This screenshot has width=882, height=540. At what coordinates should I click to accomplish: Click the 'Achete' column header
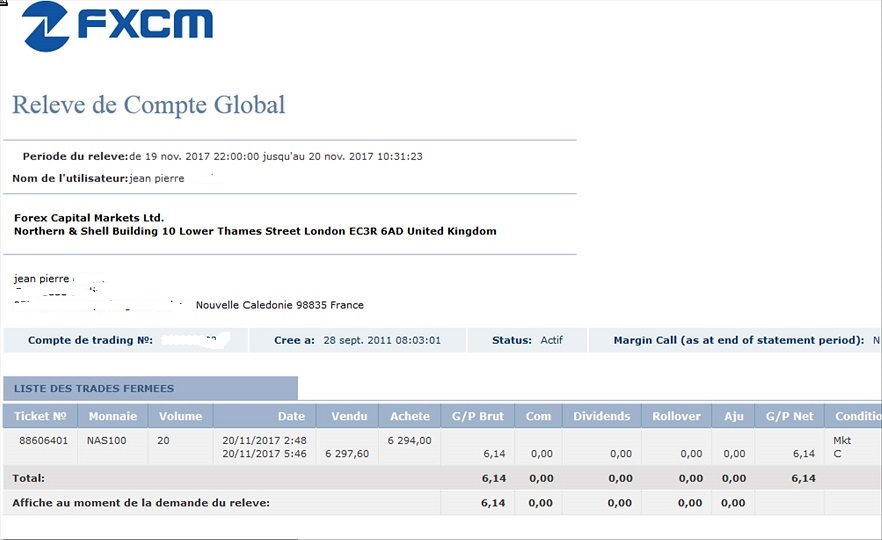[410, 416]
